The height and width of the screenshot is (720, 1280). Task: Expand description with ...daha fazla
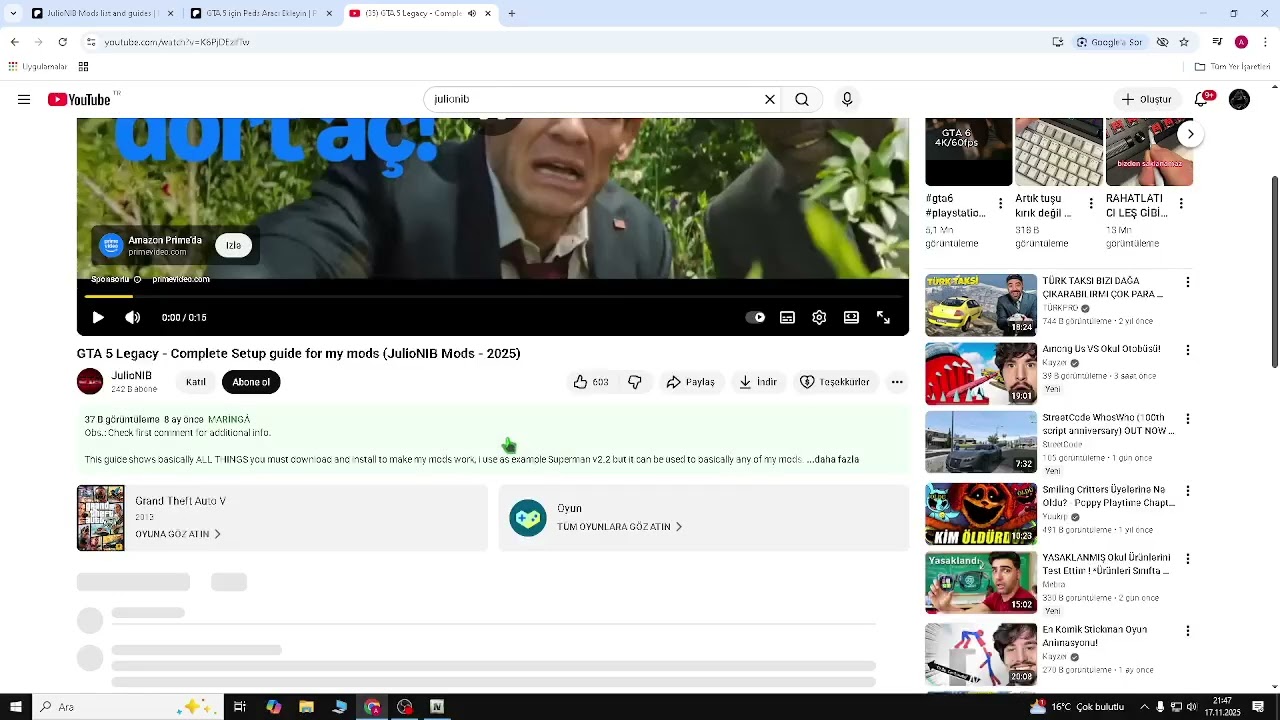[834, 459]
